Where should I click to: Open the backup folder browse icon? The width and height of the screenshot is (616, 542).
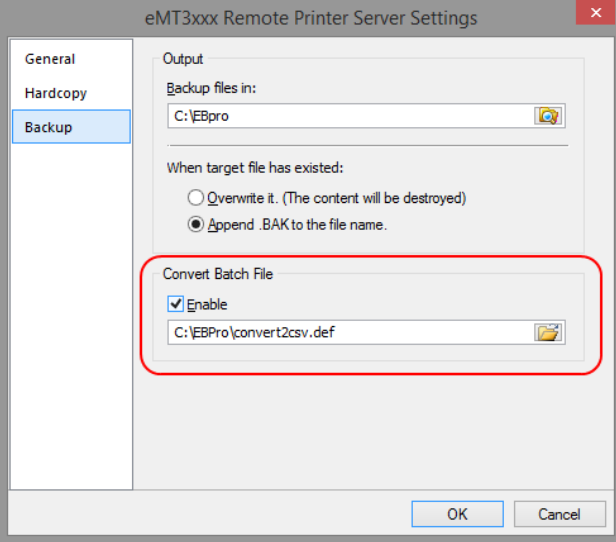coord(548,116)
